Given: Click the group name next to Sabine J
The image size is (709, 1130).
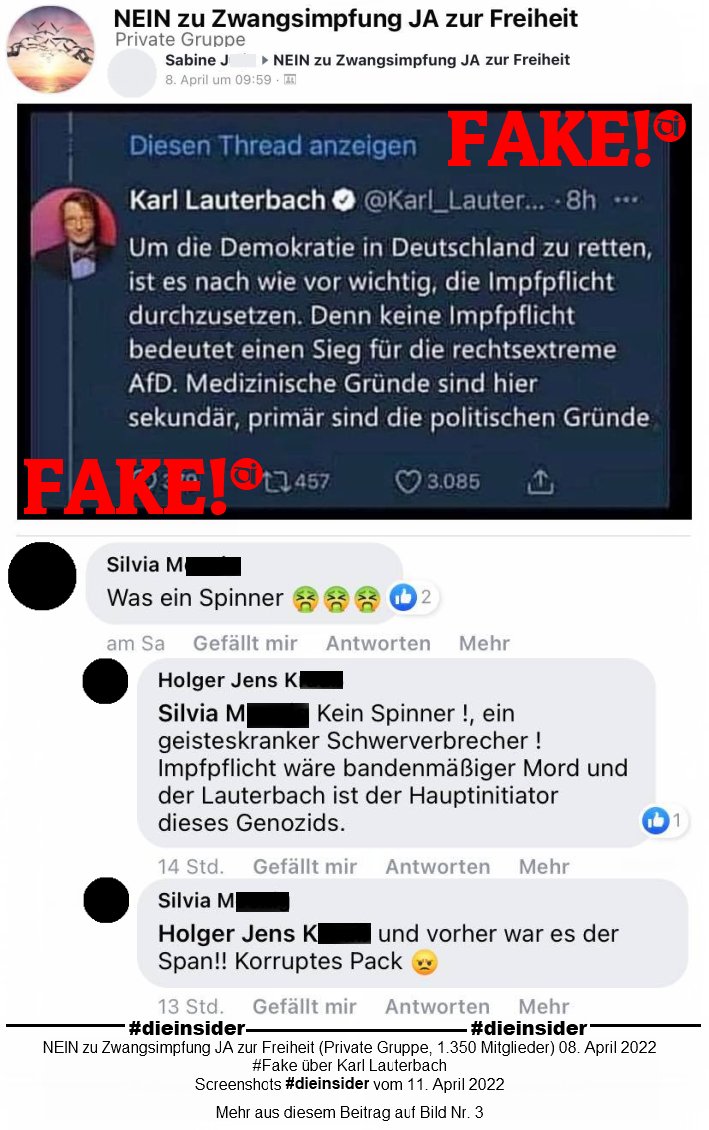Looking at the screenshot, I should tap(422, 60).
